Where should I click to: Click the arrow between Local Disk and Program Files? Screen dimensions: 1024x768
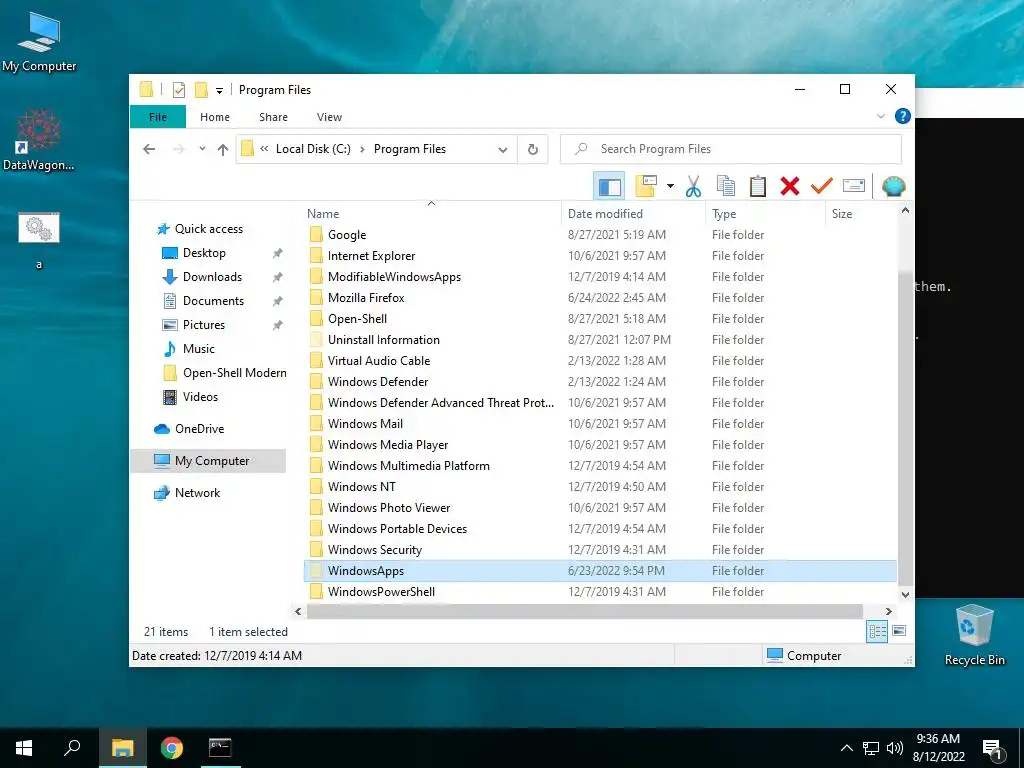pos(362,150)
